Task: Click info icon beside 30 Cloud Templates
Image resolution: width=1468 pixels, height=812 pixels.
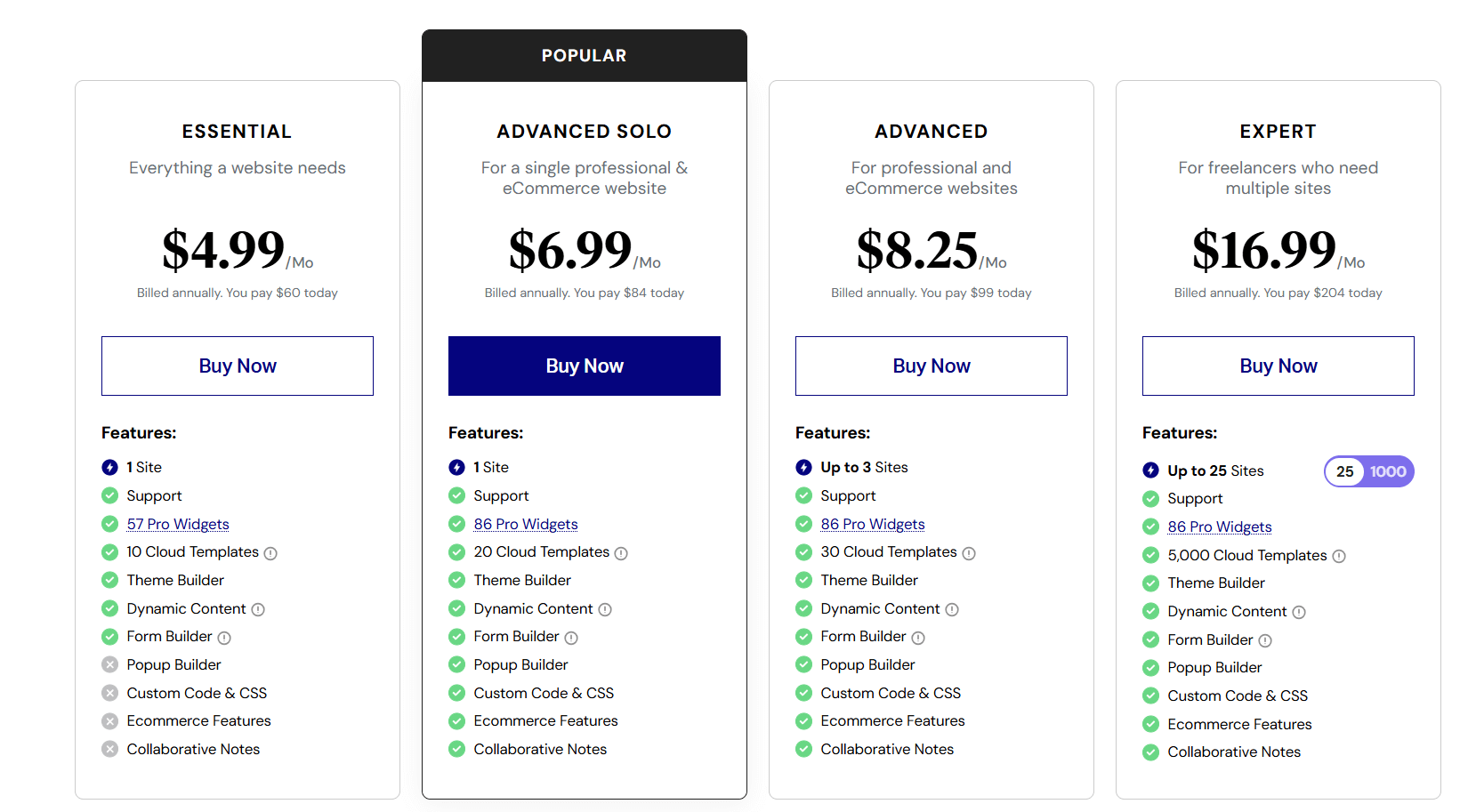Action: (969, 553)
